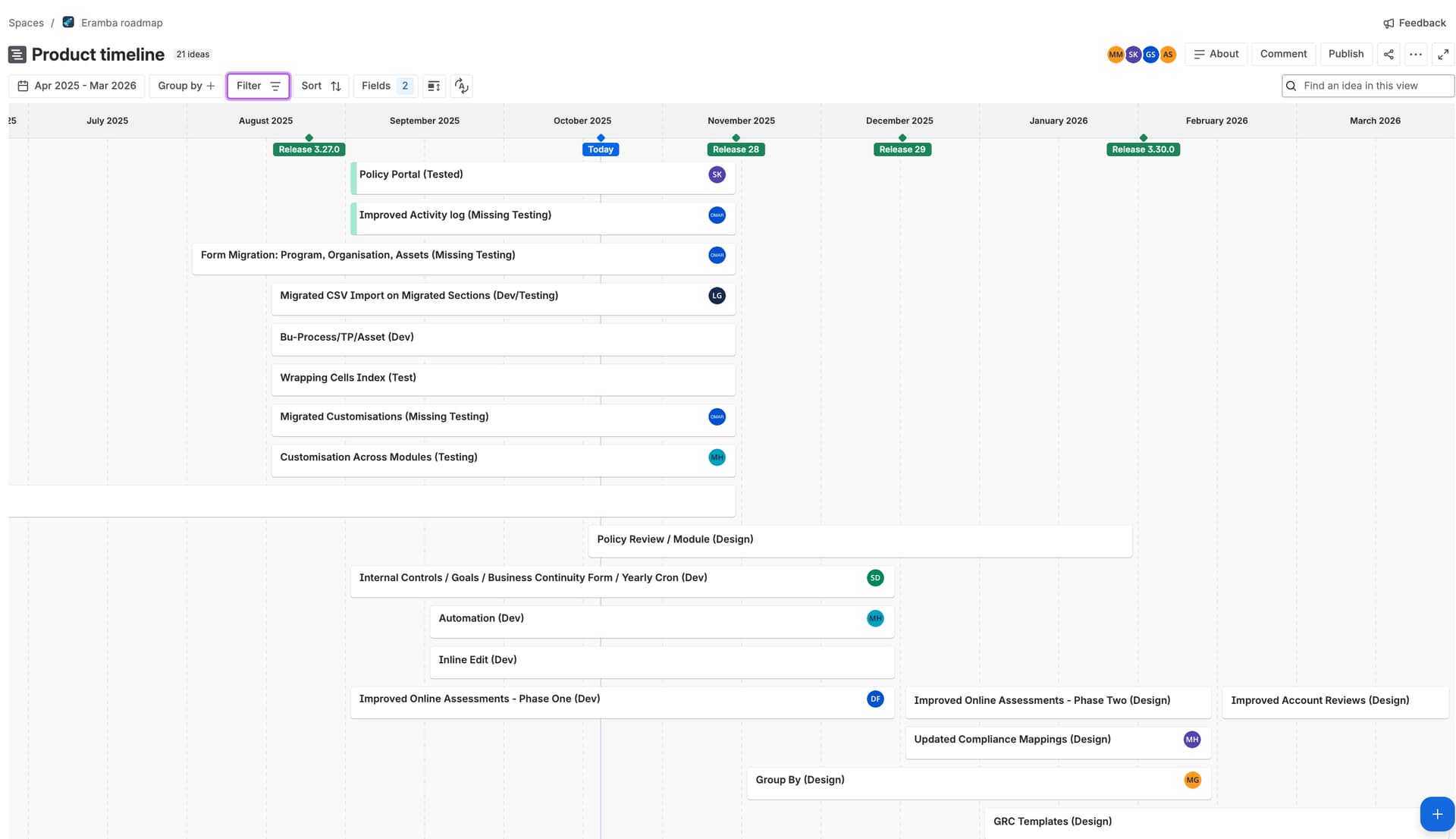Click the Publish button

tap(1345, 54)
